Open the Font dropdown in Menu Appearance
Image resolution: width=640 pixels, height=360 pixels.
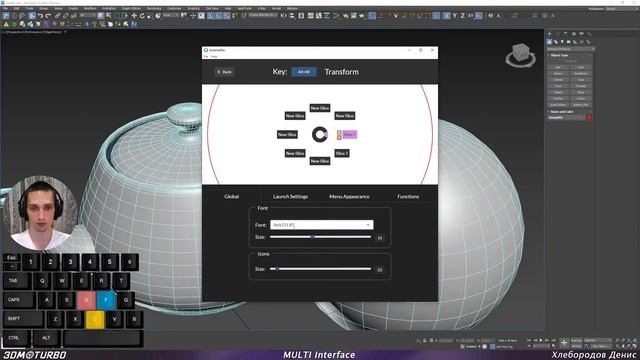click(x=321, y=224)
